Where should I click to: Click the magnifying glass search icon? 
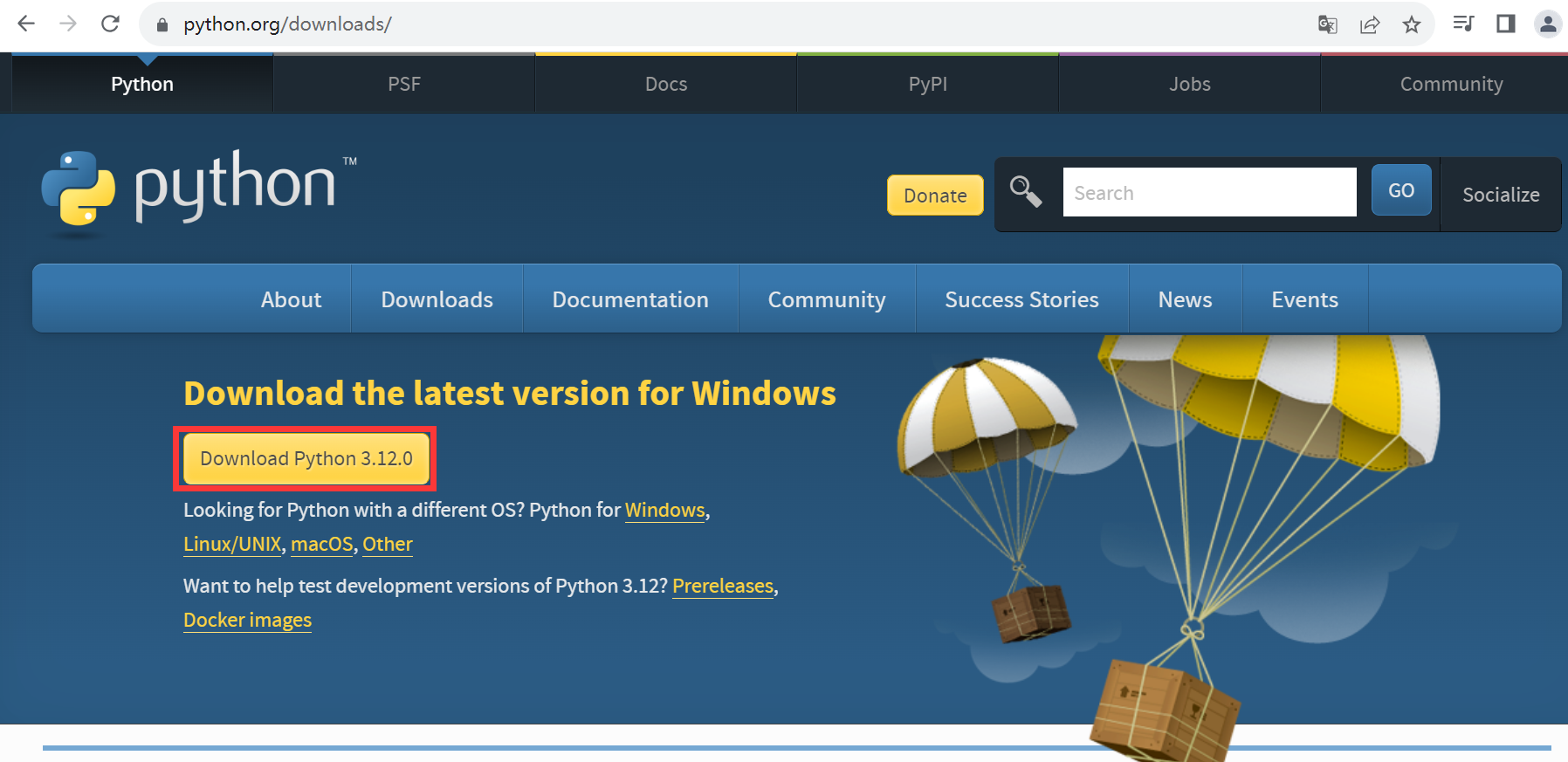(1026, 191)
